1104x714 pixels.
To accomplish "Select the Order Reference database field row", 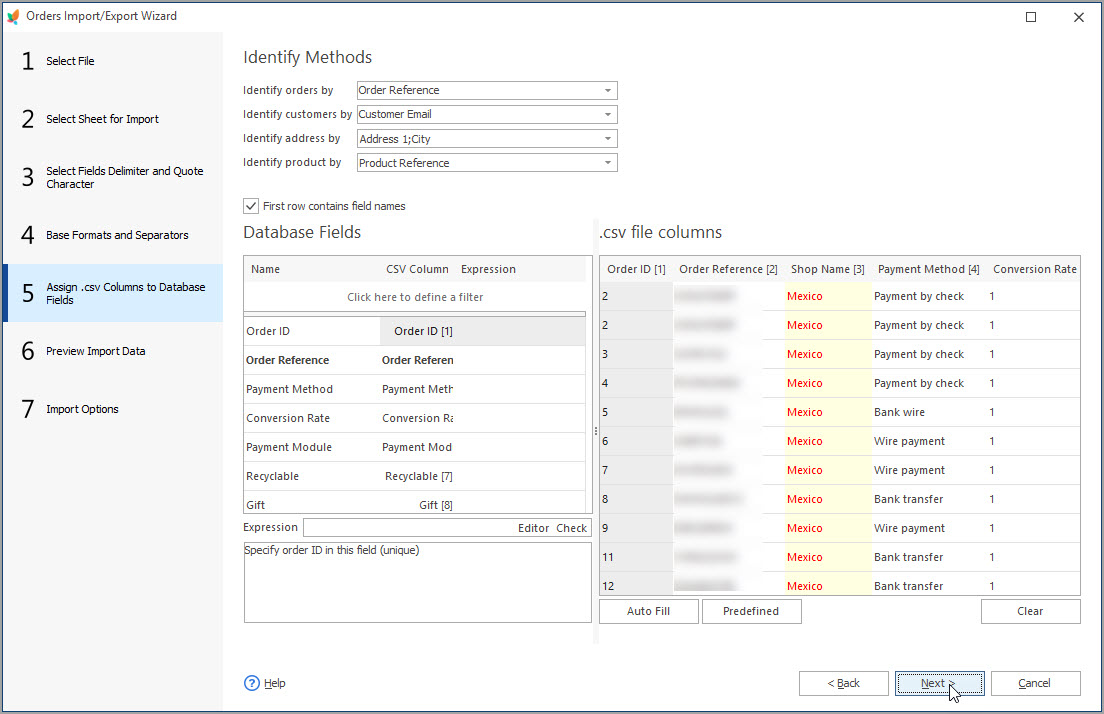I will 415,360.
